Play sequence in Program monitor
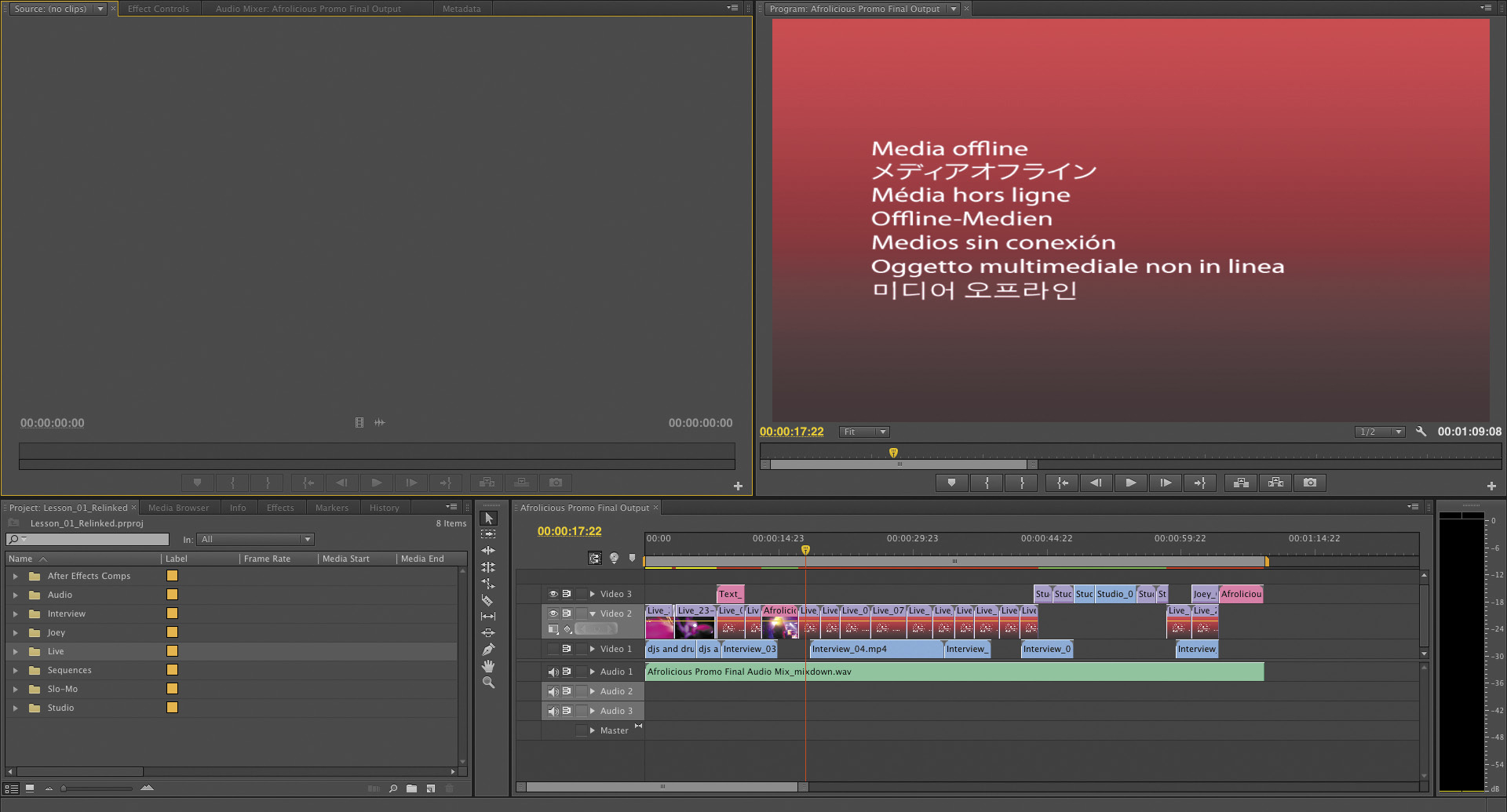Viewport: 1507px width, 812px height. [x=1130, y=482]
